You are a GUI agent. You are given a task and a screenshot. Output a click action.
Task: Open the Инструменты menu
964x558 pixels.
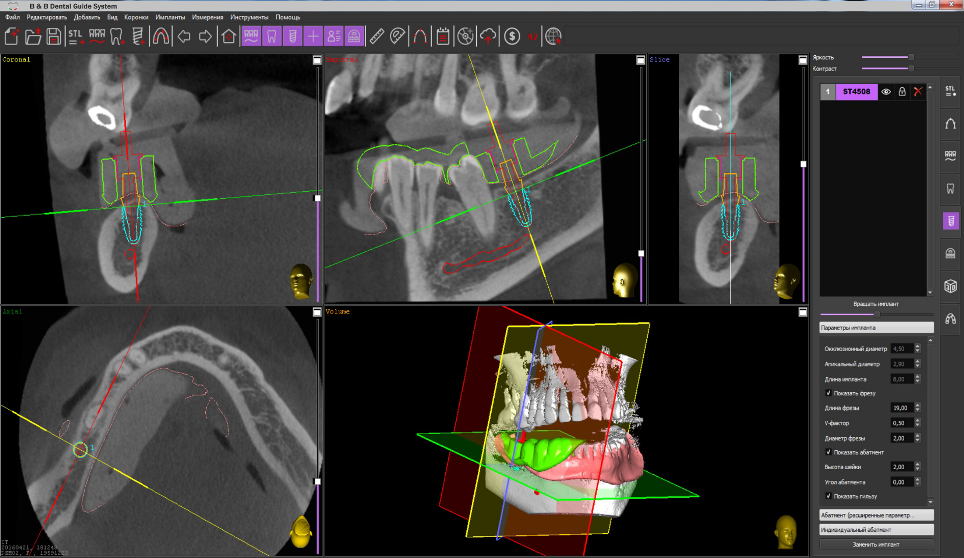(x=249, y=17)
